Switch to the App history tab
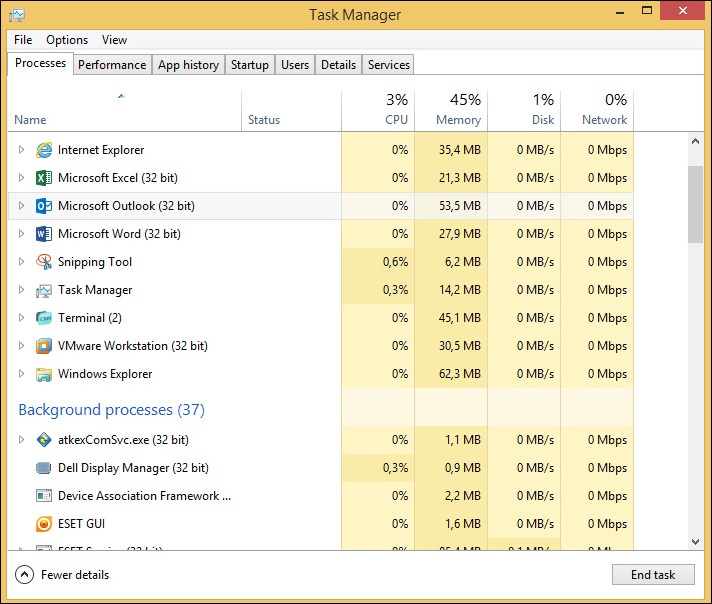Screen dimensions: 712x604 click(x=188, y=65)
